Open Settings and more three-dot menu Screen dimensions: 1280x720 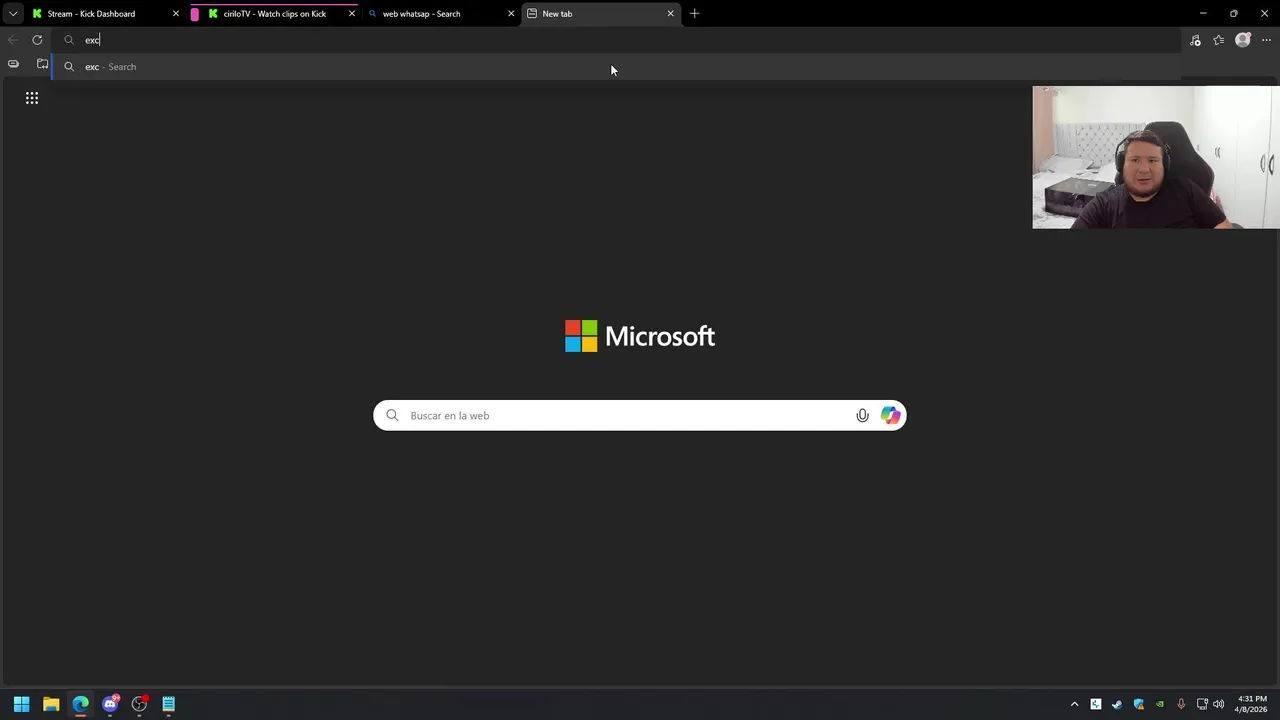[x=1267, y=40]
